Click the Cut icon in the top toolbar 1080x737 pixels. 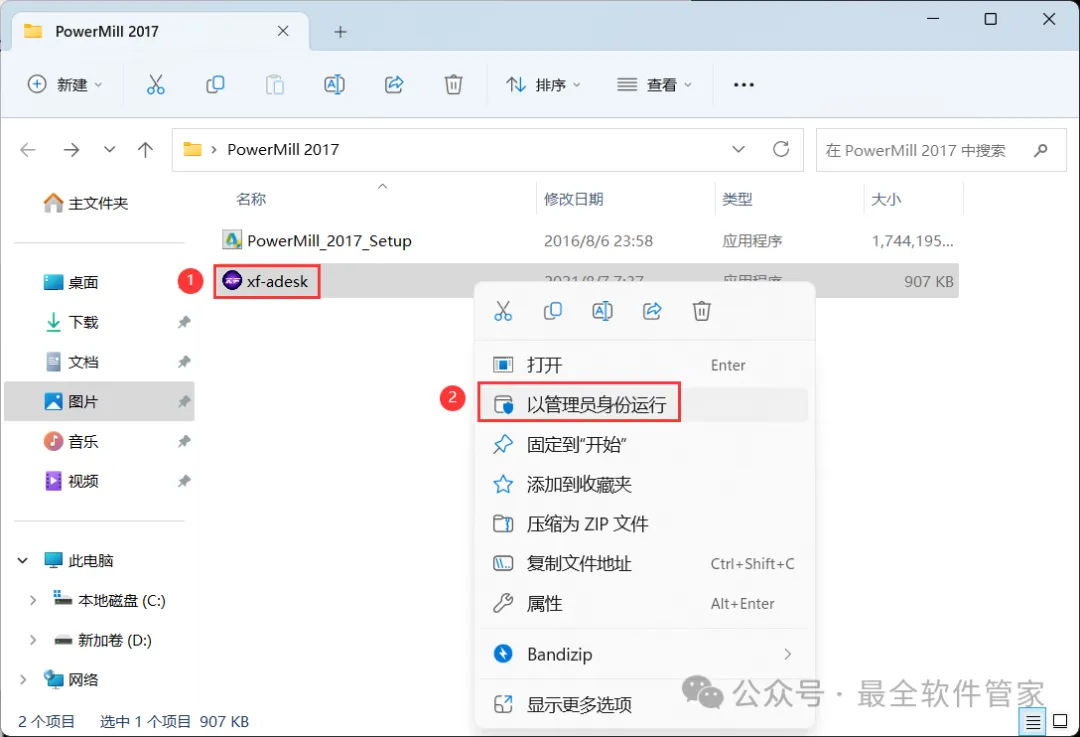click(156, 85)
